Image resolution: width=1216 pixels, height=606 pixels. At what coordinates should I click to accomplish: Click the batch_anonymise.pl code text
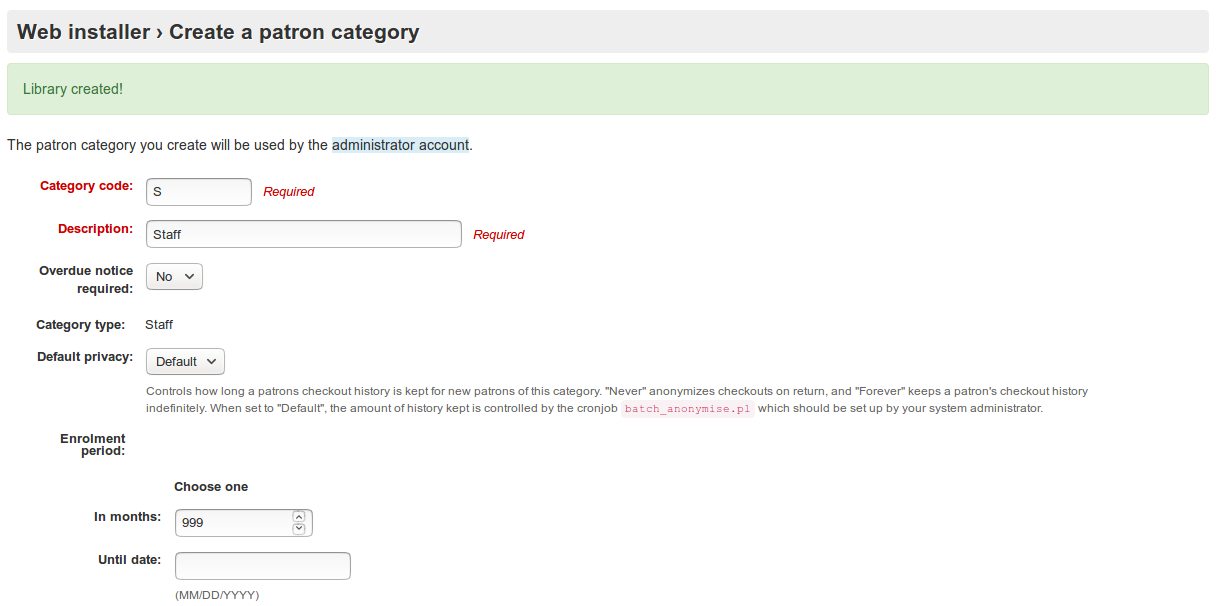point(687,409)
